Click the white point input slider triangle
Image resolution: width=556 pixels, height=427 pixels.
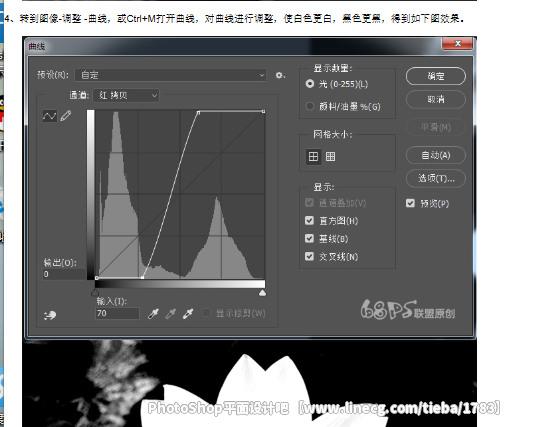(x=262, y=293)
